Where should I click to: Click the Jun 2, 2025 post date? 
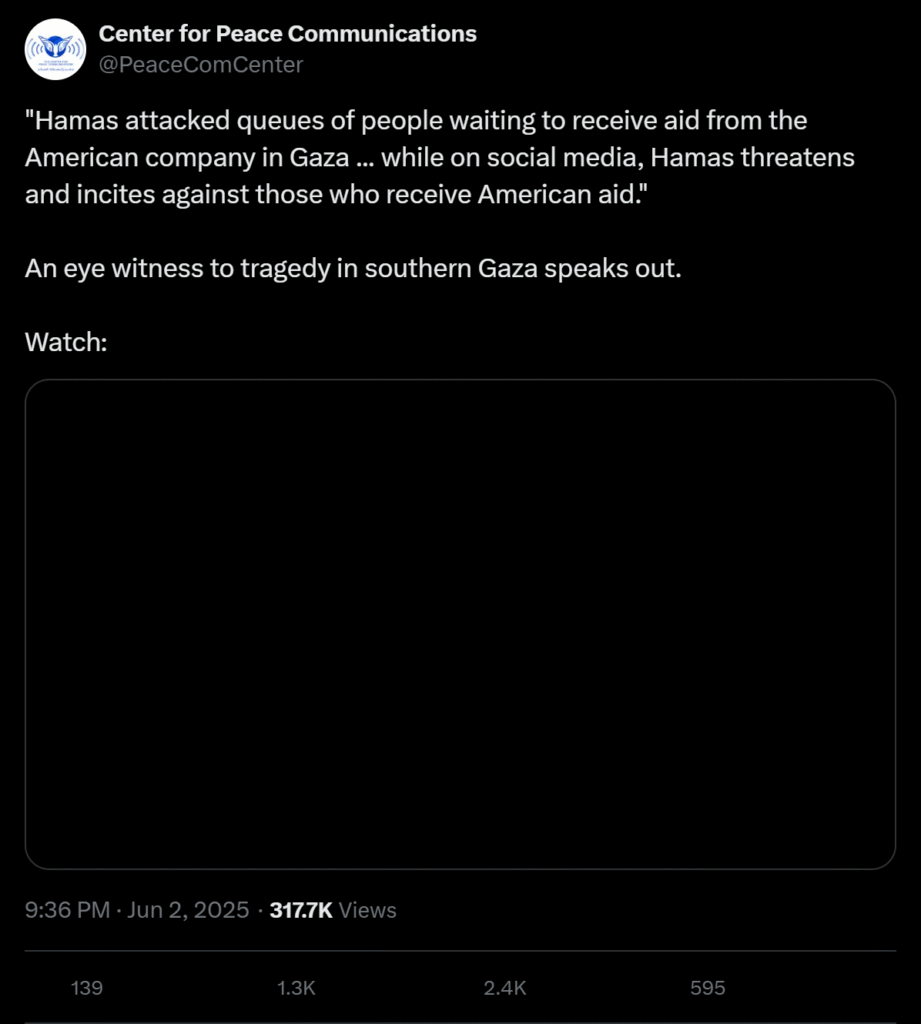click(x=187, y=910)
